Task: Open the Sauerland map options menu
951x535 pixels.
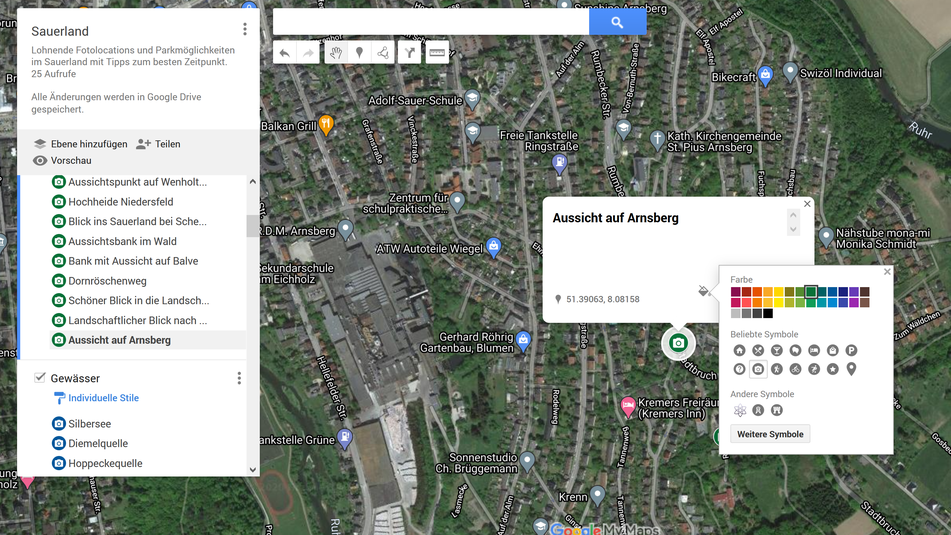Action: pos(245,29)
